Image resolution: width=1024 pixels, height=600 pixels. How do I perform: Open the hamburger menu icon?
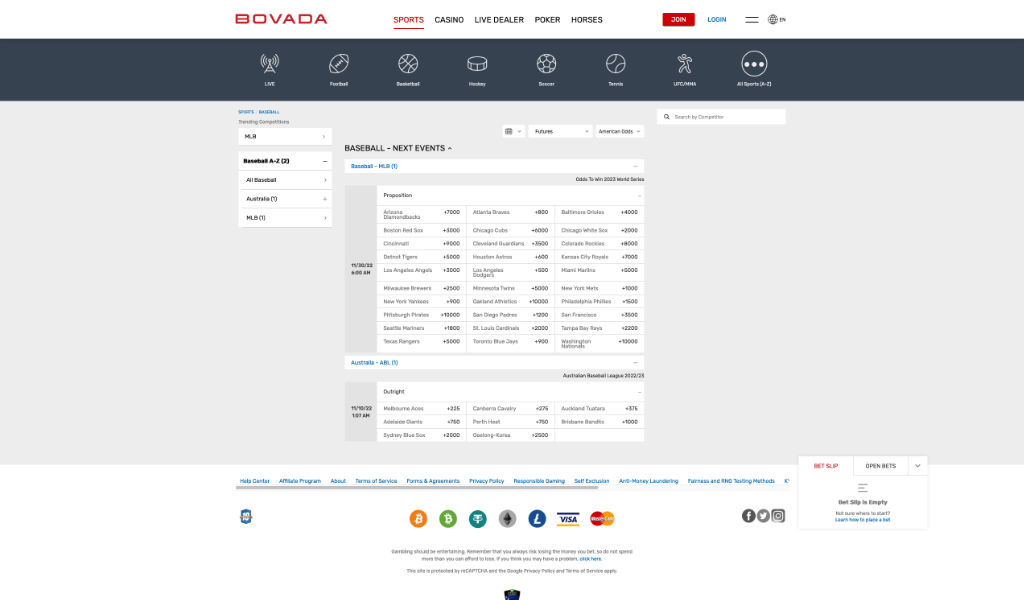752,20
